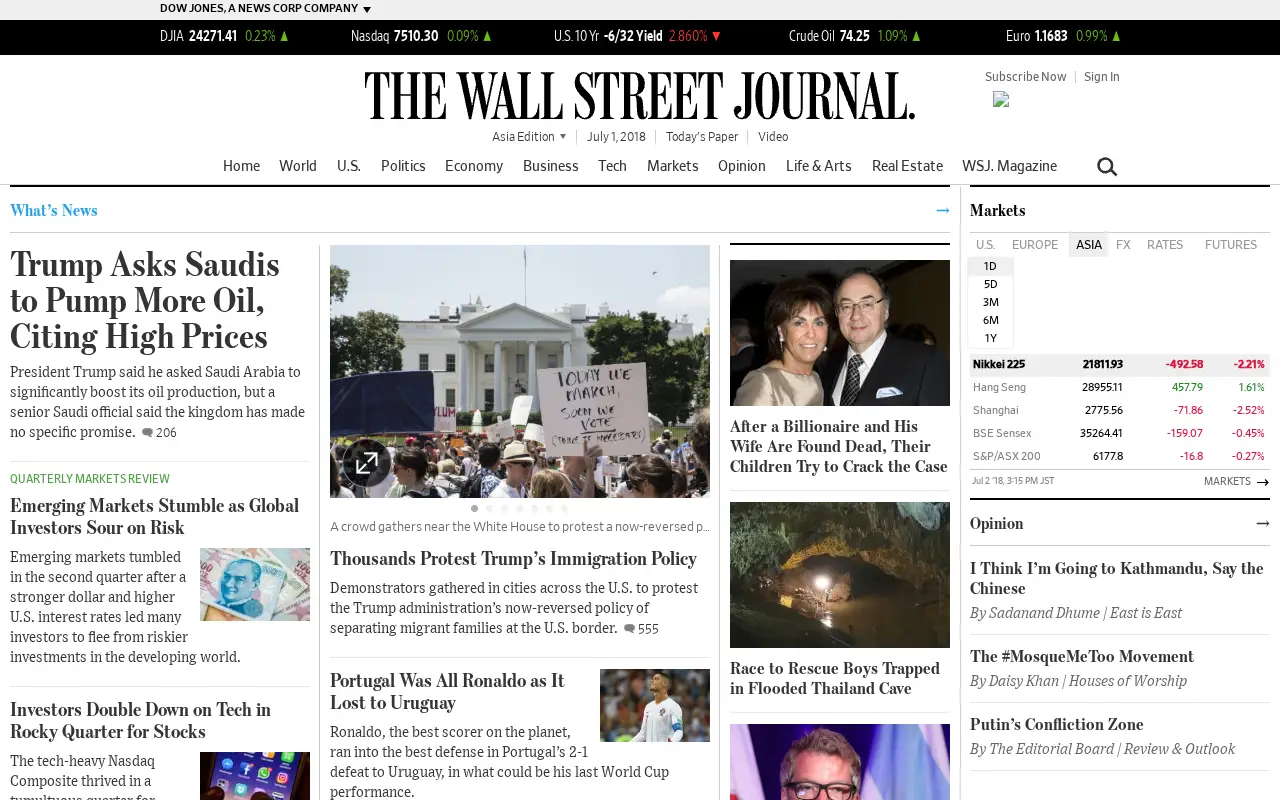
Task: Open Thousands Protest Trump's Immigration Policy article
Action: click(x=513, y=558)
